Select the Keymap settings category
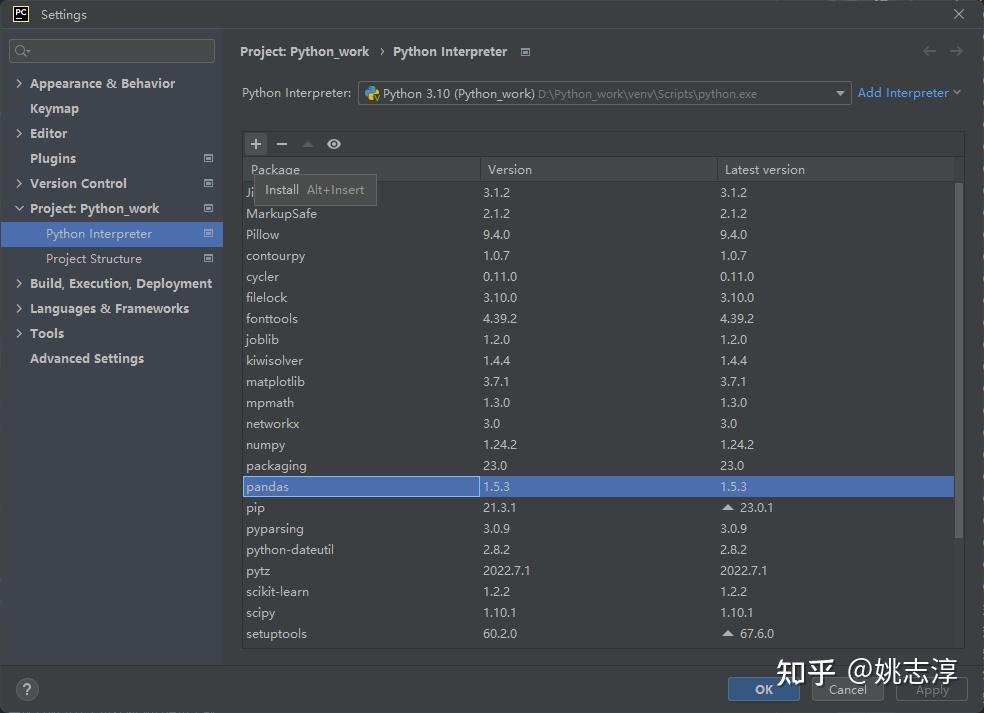This screenshot has height=713, width=984. 52,108
